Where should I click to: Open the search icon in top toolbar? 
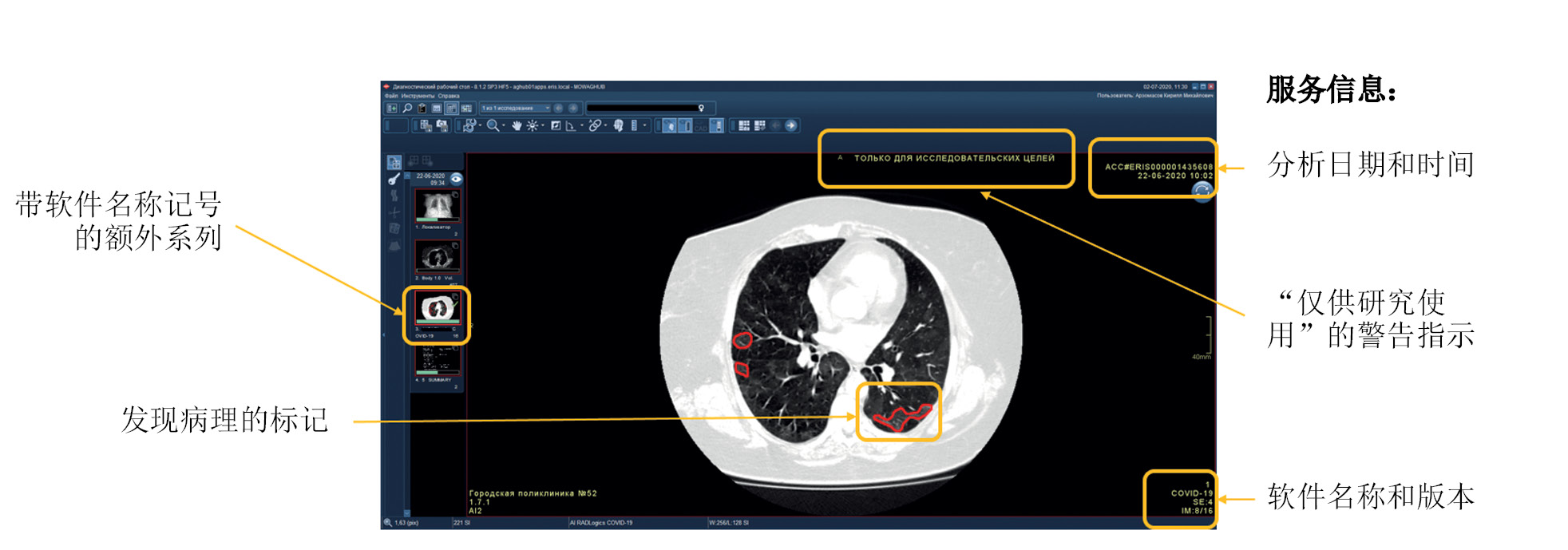point(407,108)
